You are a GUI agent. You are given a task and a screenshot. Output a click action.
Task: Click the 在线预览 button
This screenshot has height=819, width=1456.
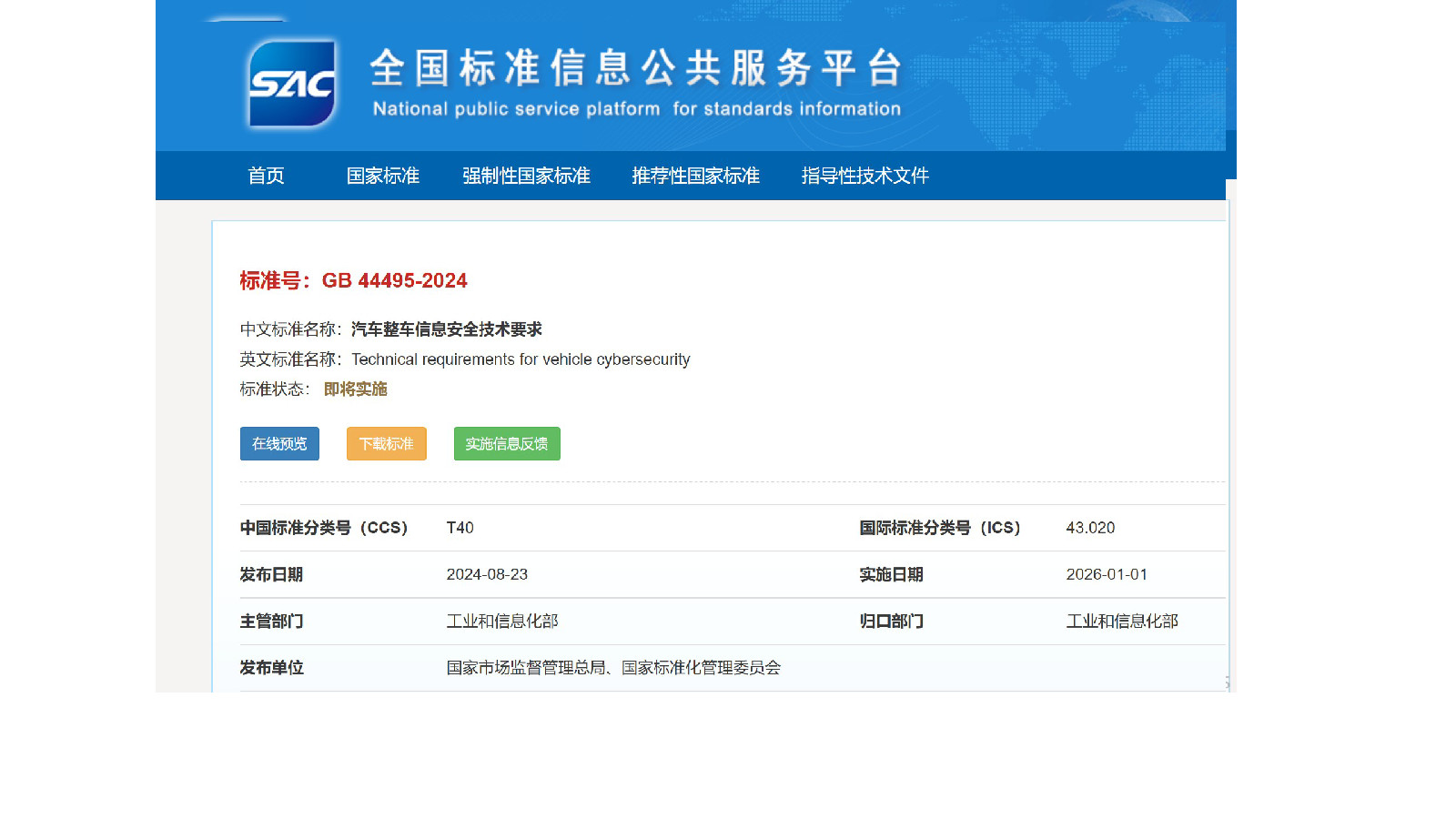click(x=279, y=444)
